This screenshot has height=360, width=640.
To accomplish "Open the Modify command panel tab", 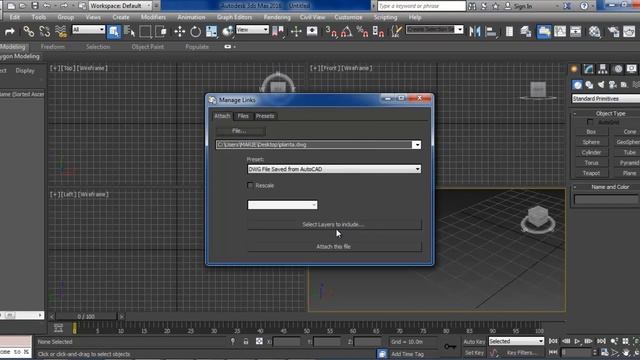I will 589,69.
